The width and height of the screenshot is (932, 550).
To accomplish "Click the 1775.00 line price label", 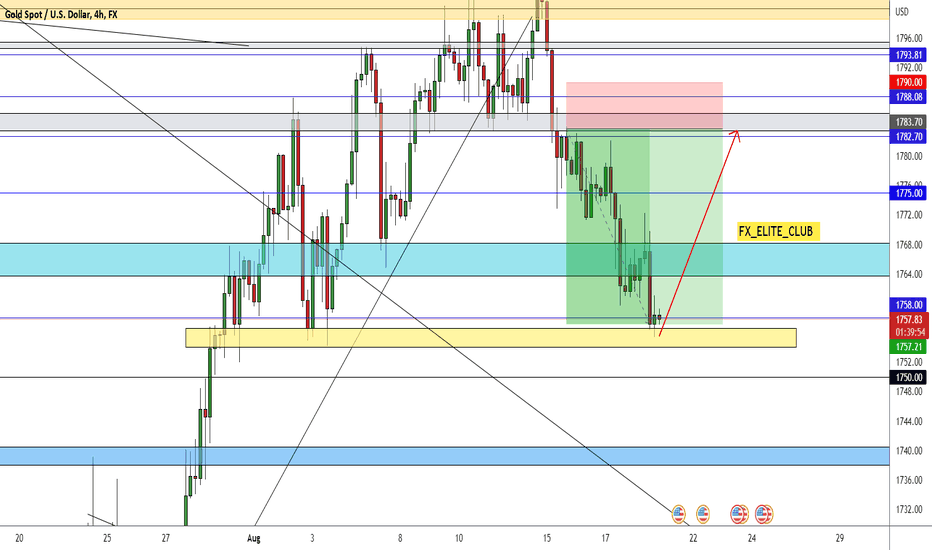I will 909,193.
